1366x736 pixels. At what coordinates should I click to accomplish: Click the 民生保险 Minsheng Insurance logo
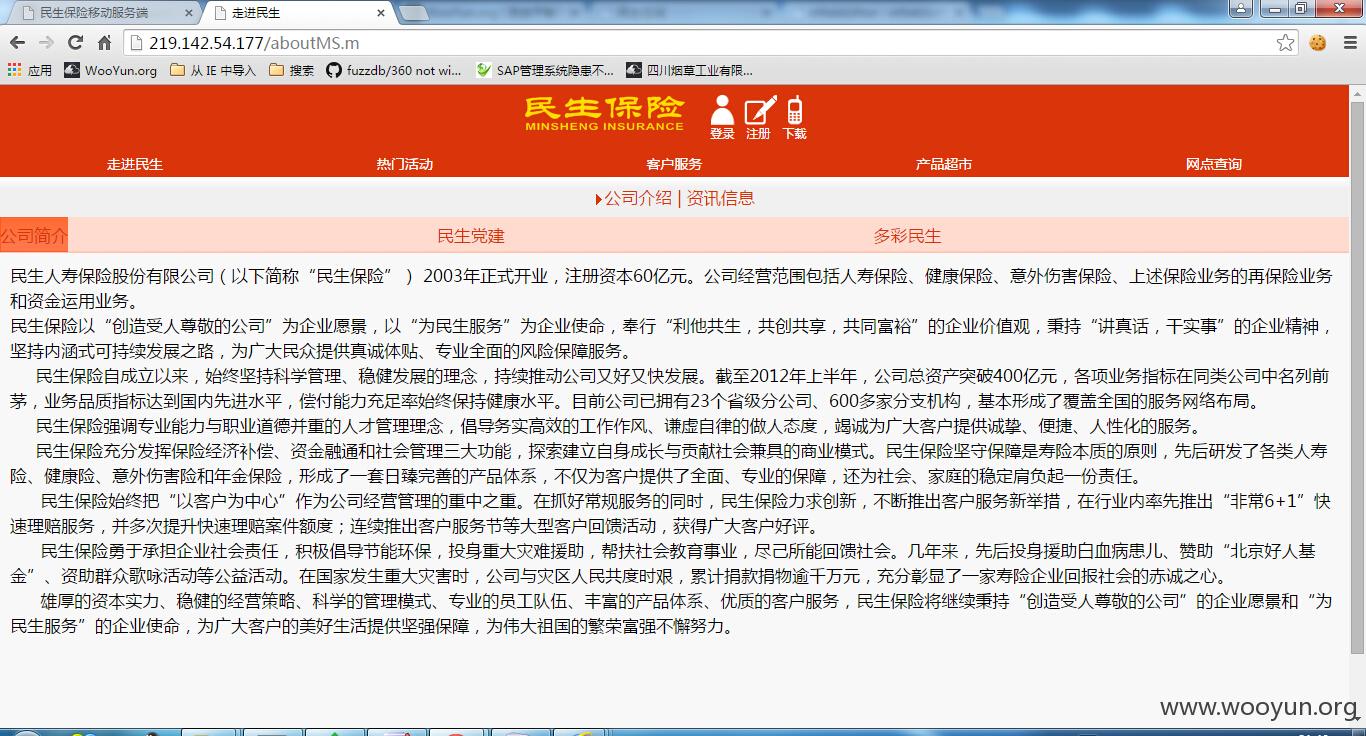604,114
